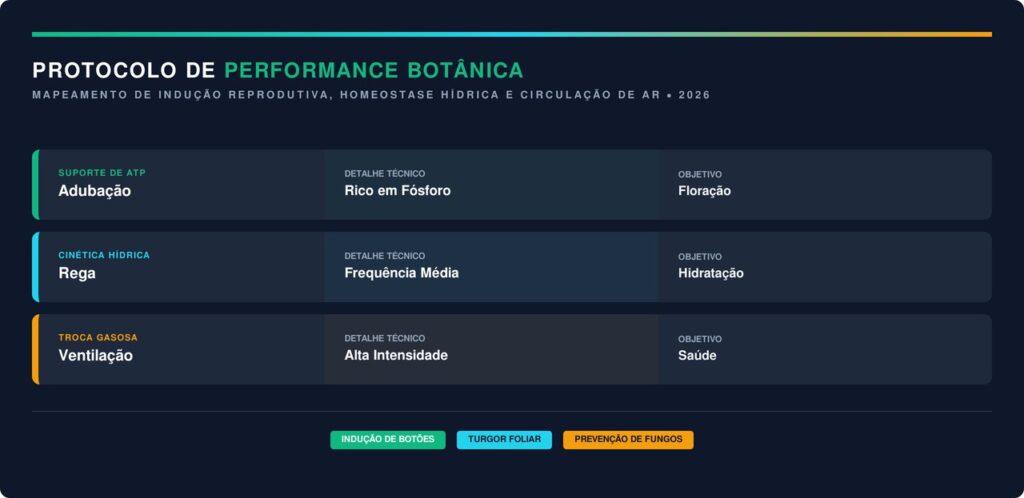Click the Floração objective value
The height and width of the screenshot is (498, 1024).
coord(704,191)
